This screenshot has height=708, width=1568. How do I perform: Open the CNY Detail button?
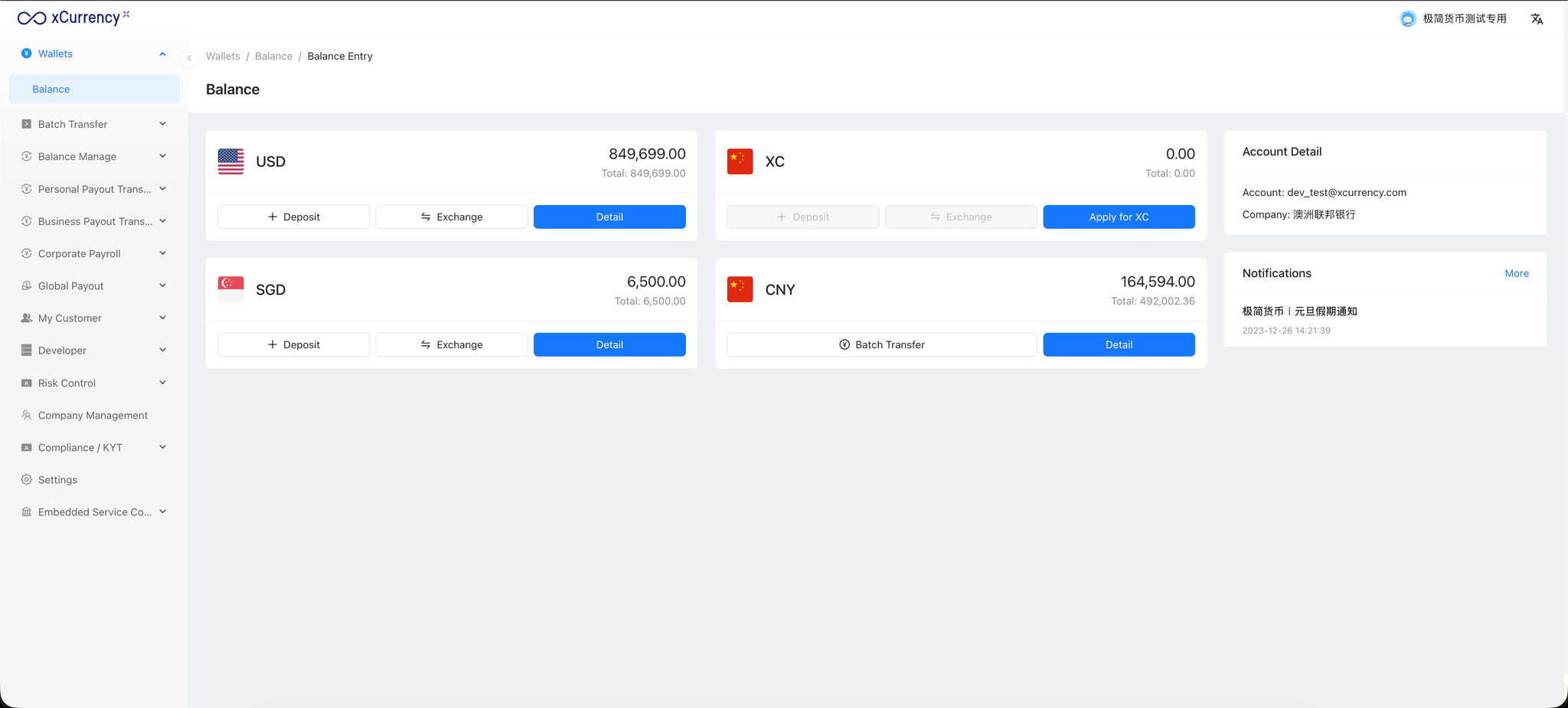(x=1119, y=344)
